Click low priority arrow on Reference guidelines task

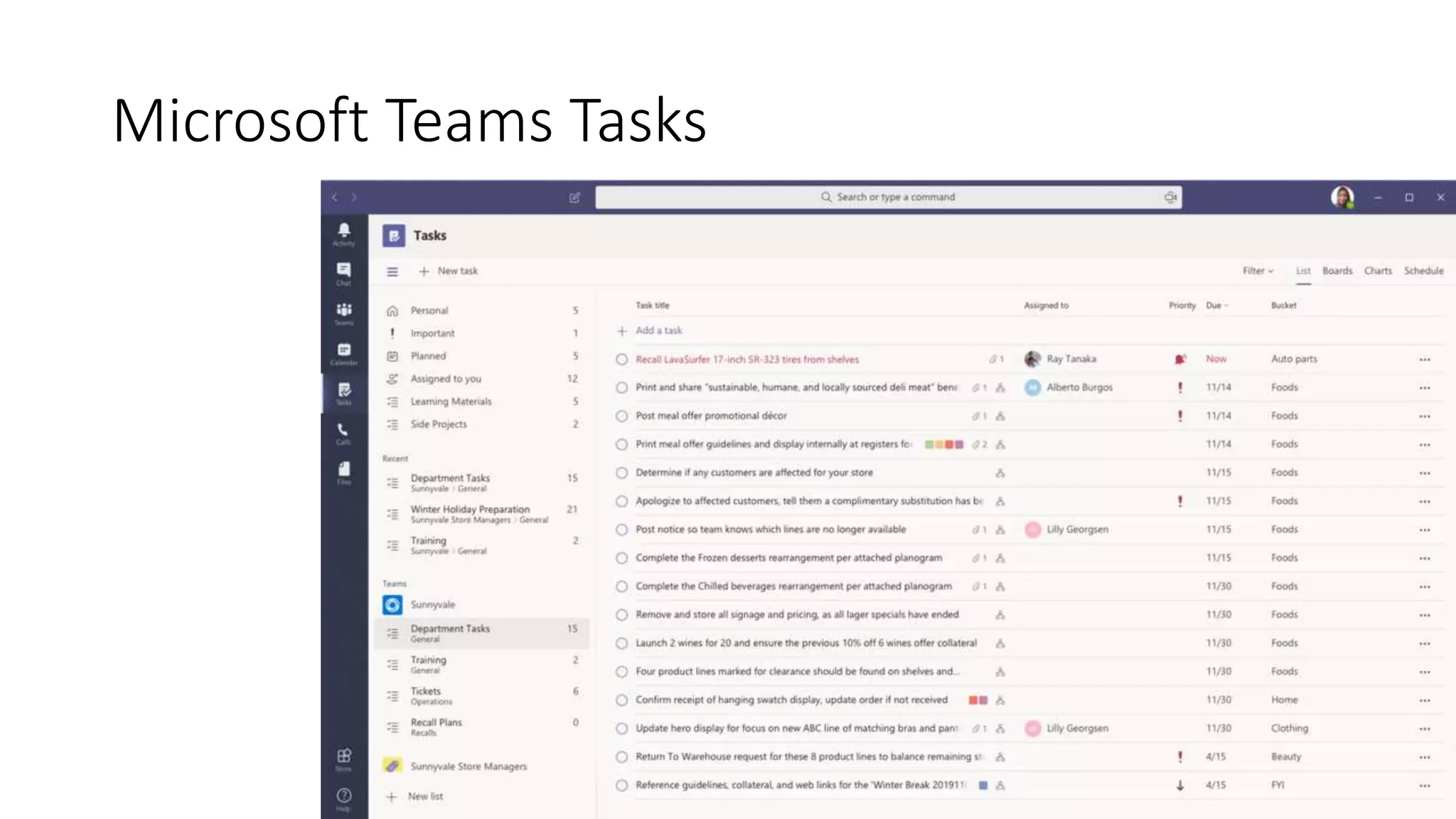coord(1180,786)
